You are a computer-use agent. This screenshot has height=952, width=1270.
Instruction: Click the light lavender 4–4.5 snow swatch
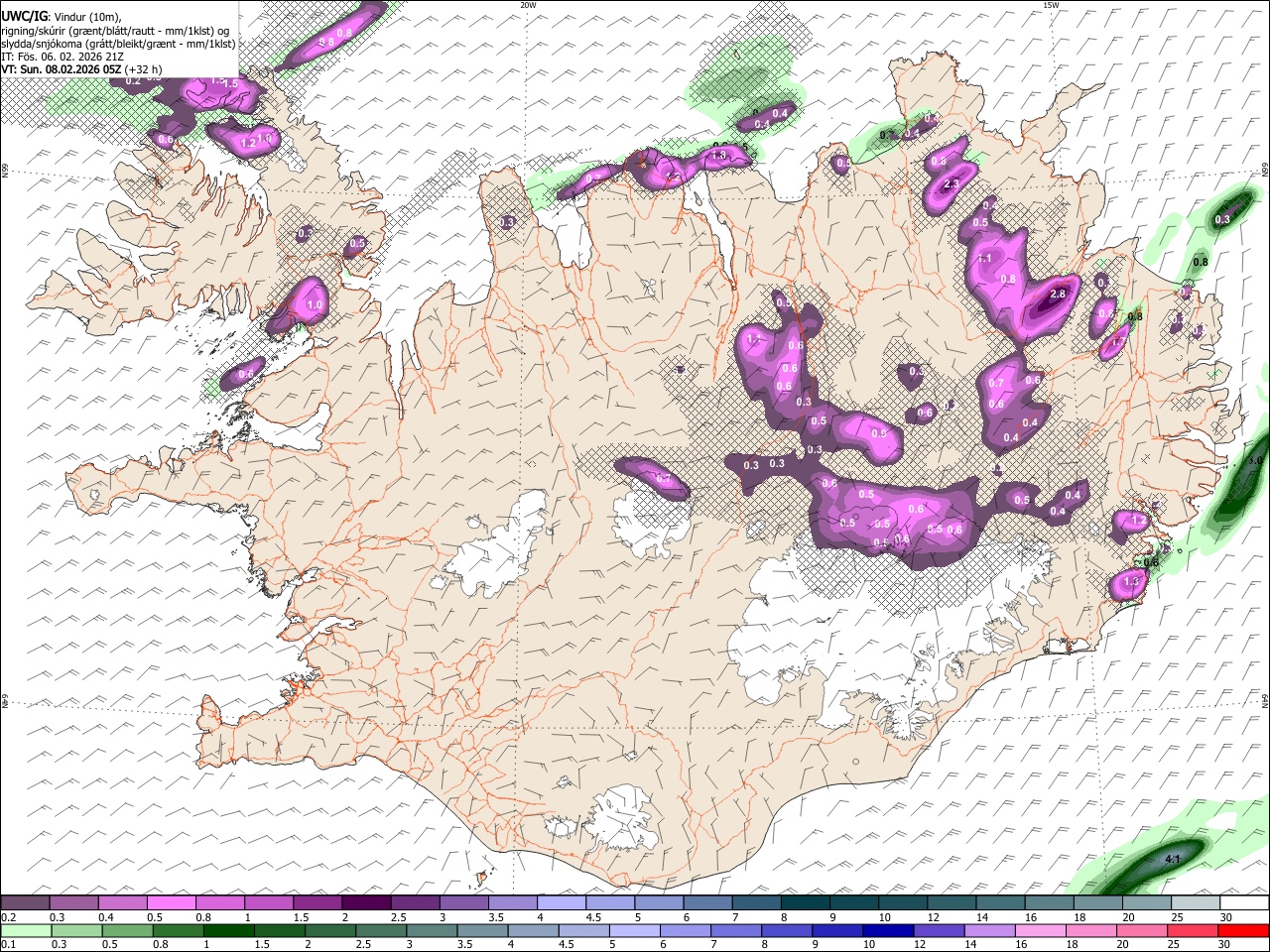(x=560, y=903)
